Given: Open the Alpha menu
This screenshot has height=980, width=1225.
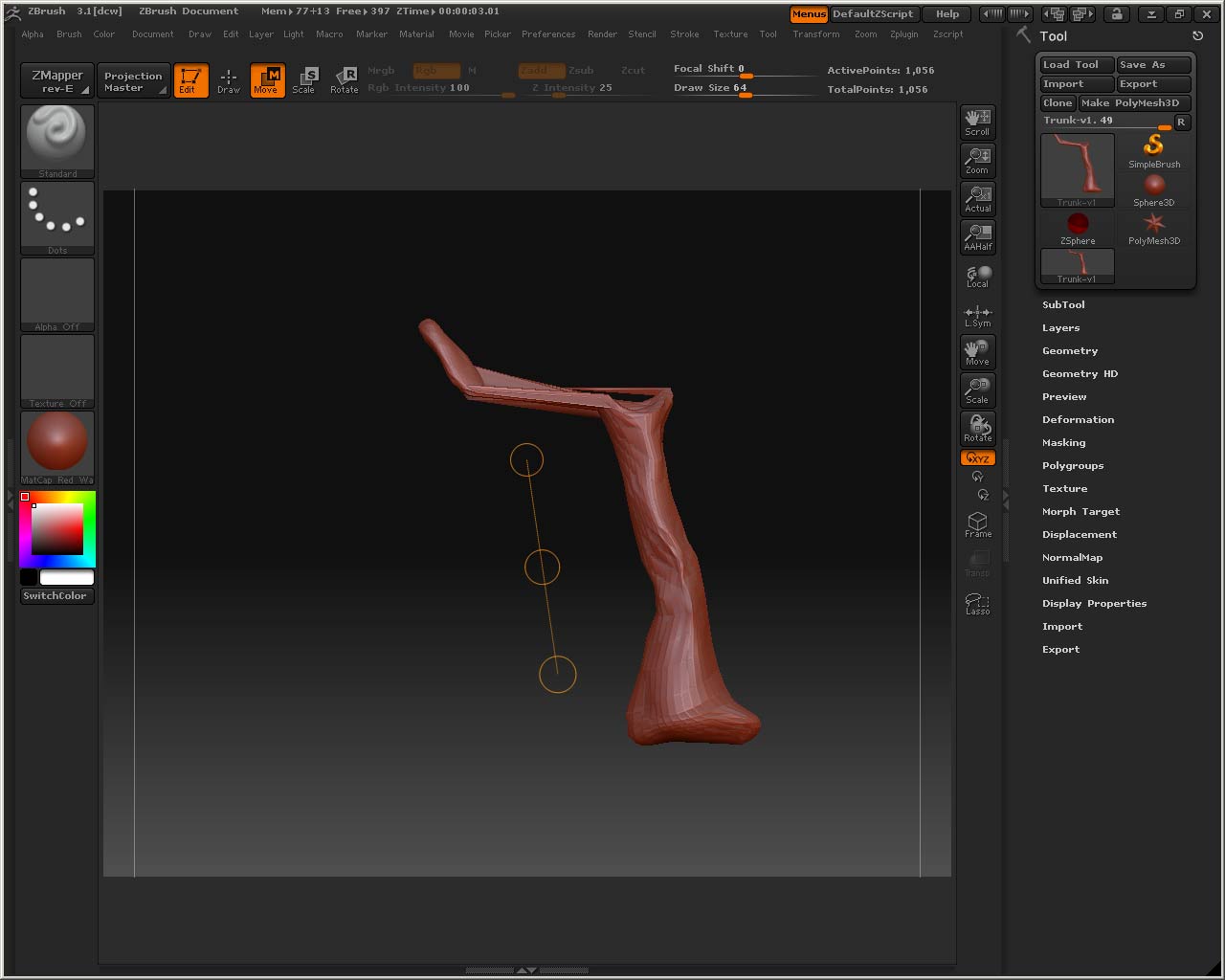Looking at the screenshot, I should pos(33,34).
